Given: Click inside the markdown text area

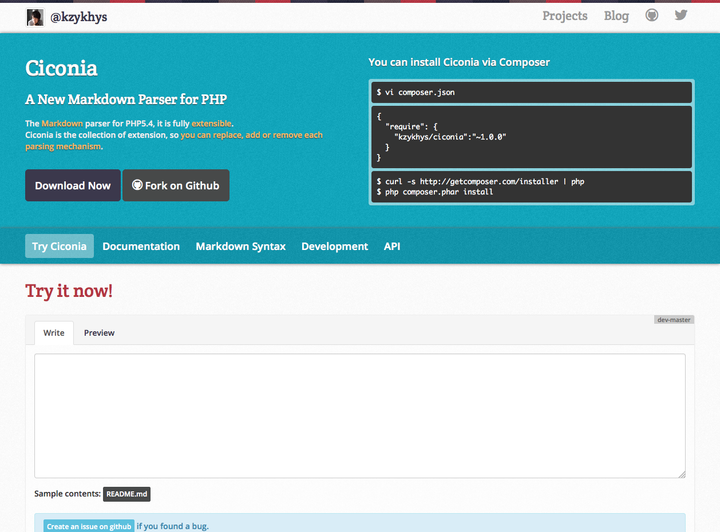Looking at the screenshot, I should click(360, 416).
